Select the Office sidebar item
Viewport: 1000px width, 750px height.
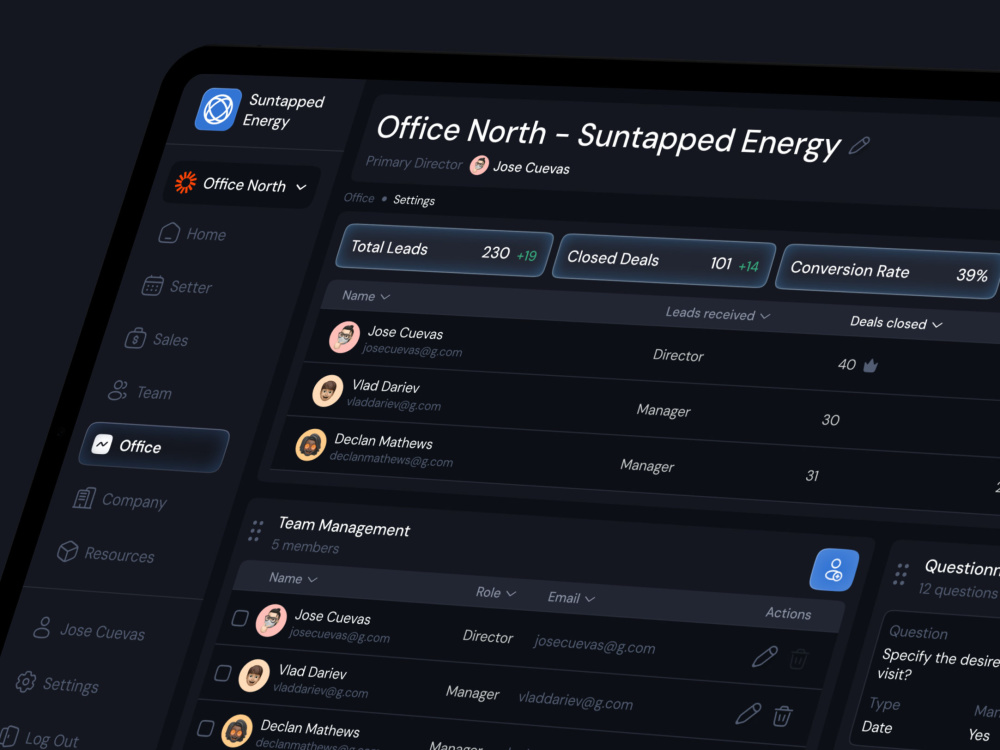click(x=154, y=446)
